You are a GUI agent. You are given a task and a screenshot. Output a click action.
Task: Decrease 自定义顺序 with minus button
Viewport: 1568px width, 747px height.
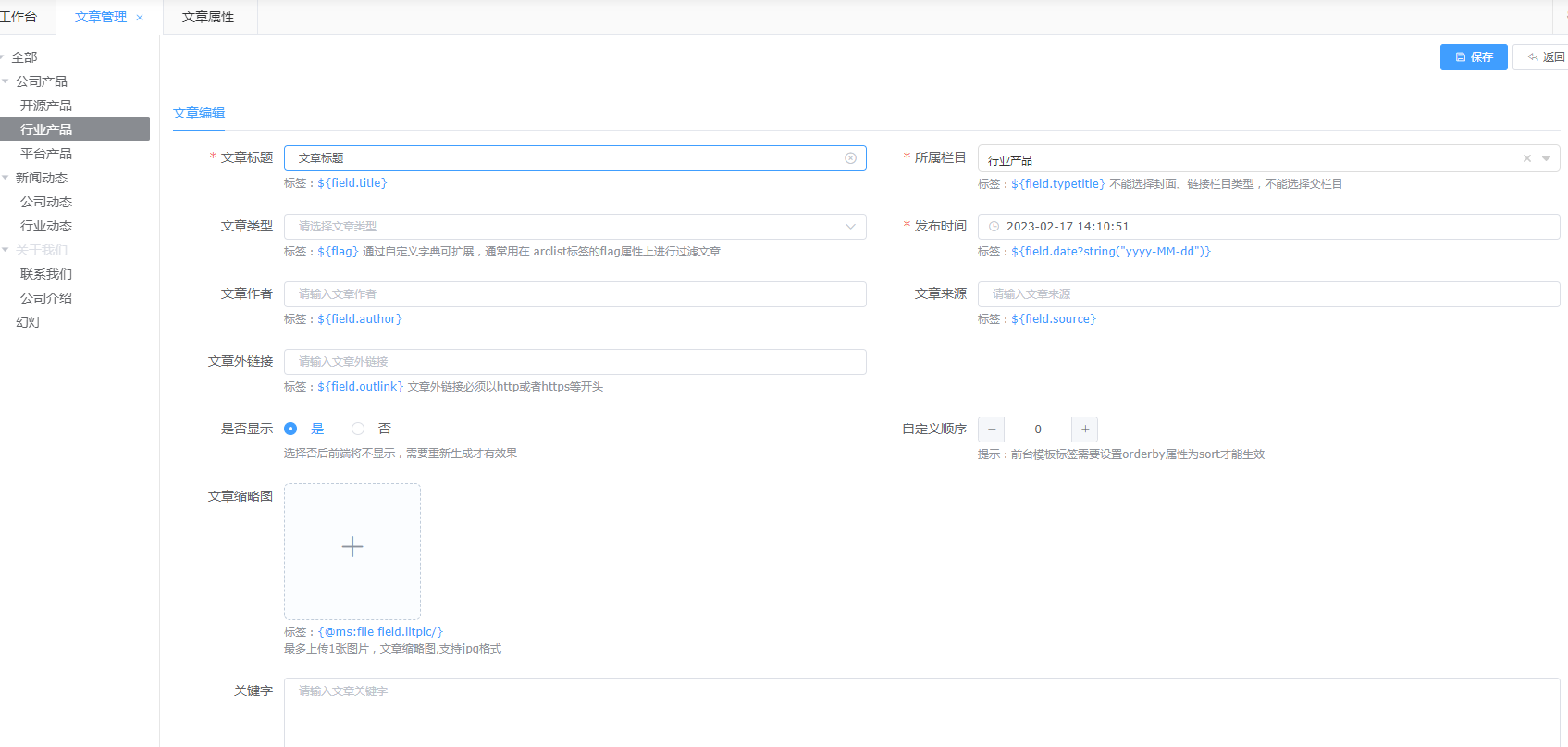[992, 430]
